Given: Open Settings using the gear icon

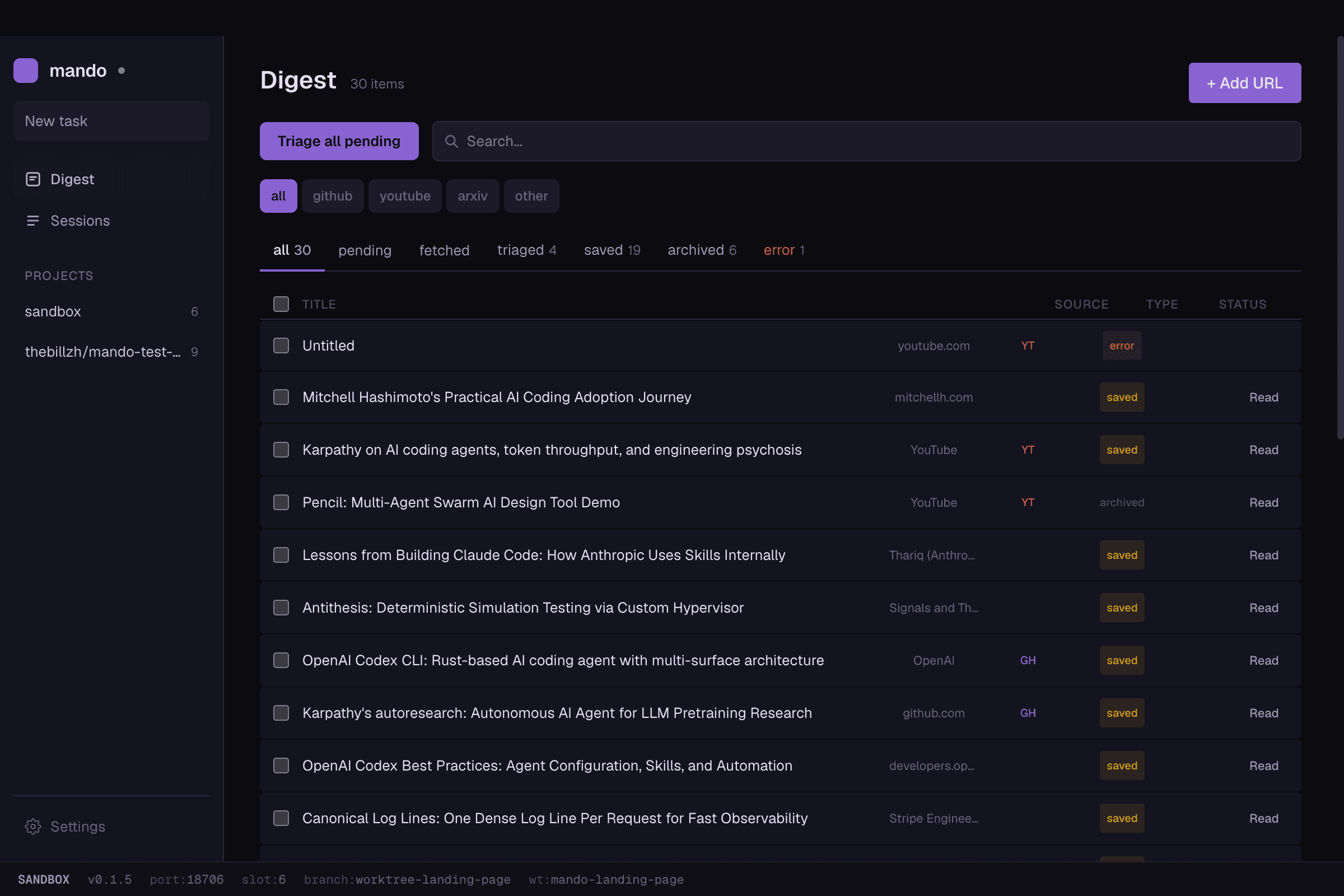Looking at the screenshot, I should [32, 827].
